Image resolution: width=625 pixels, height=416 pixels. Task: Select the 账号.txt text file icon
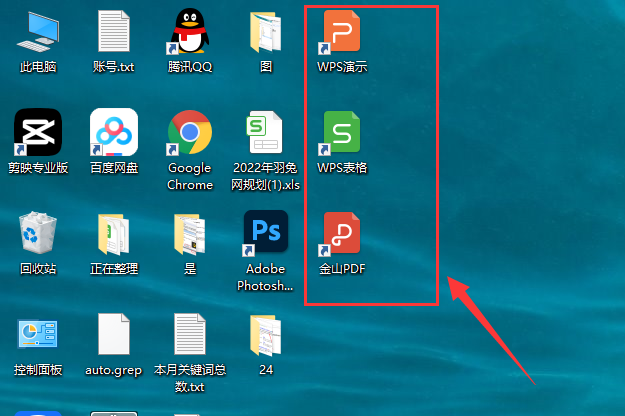(114, 31)
